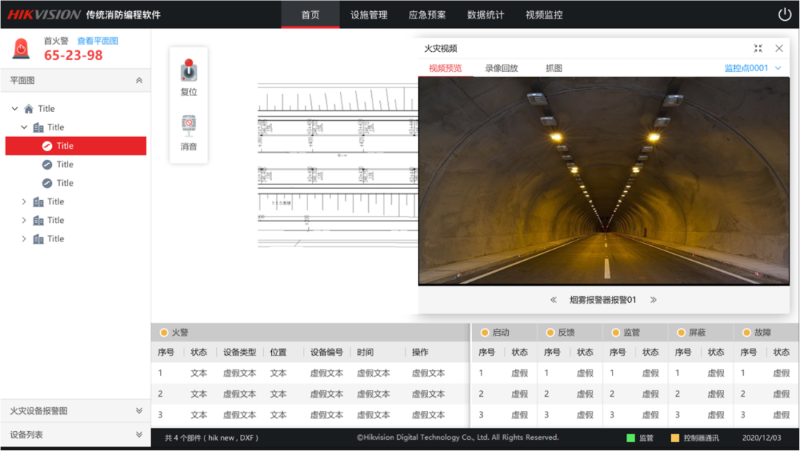Switch to 抓图 snapshot tab
Screen dimensions: 800x451
pyautogui.click(x=554, y=68)
